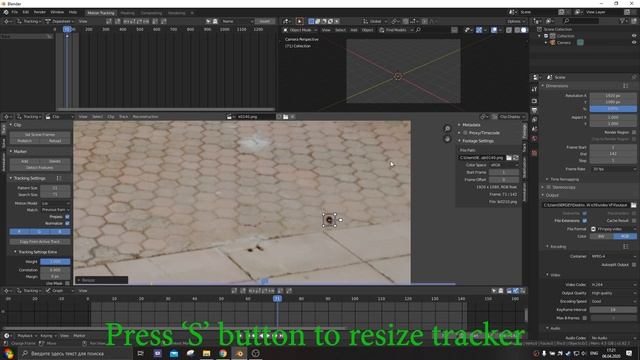
Task: Enable the Cache Result checkbox
Action: coord(634,220)
